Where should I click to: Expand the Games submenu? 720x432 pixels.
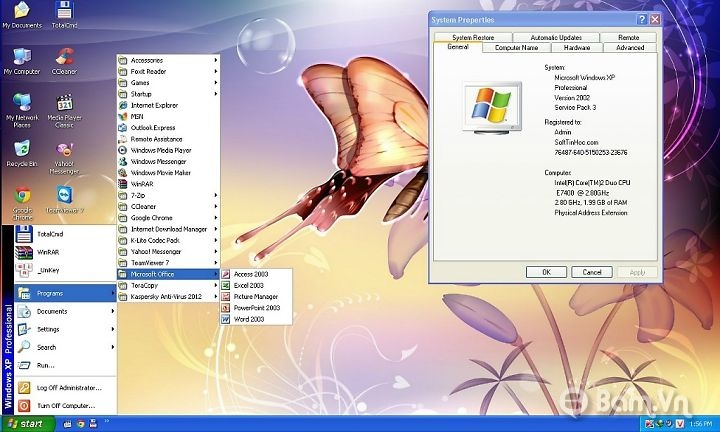[x=169, y=83]
